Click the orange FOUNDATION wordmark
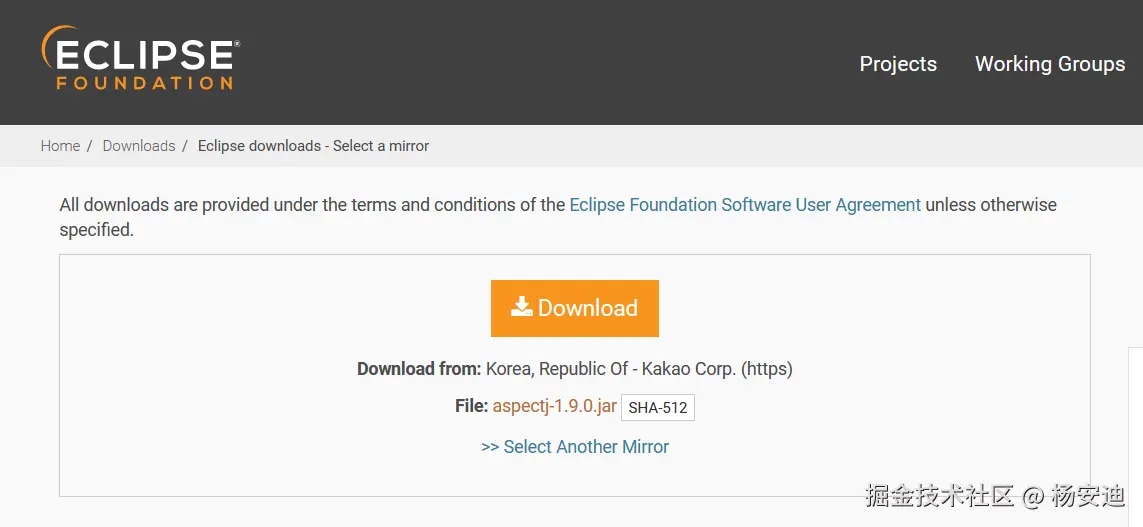1143x527 pixels. pyautogui.click(x=145, y=84)
